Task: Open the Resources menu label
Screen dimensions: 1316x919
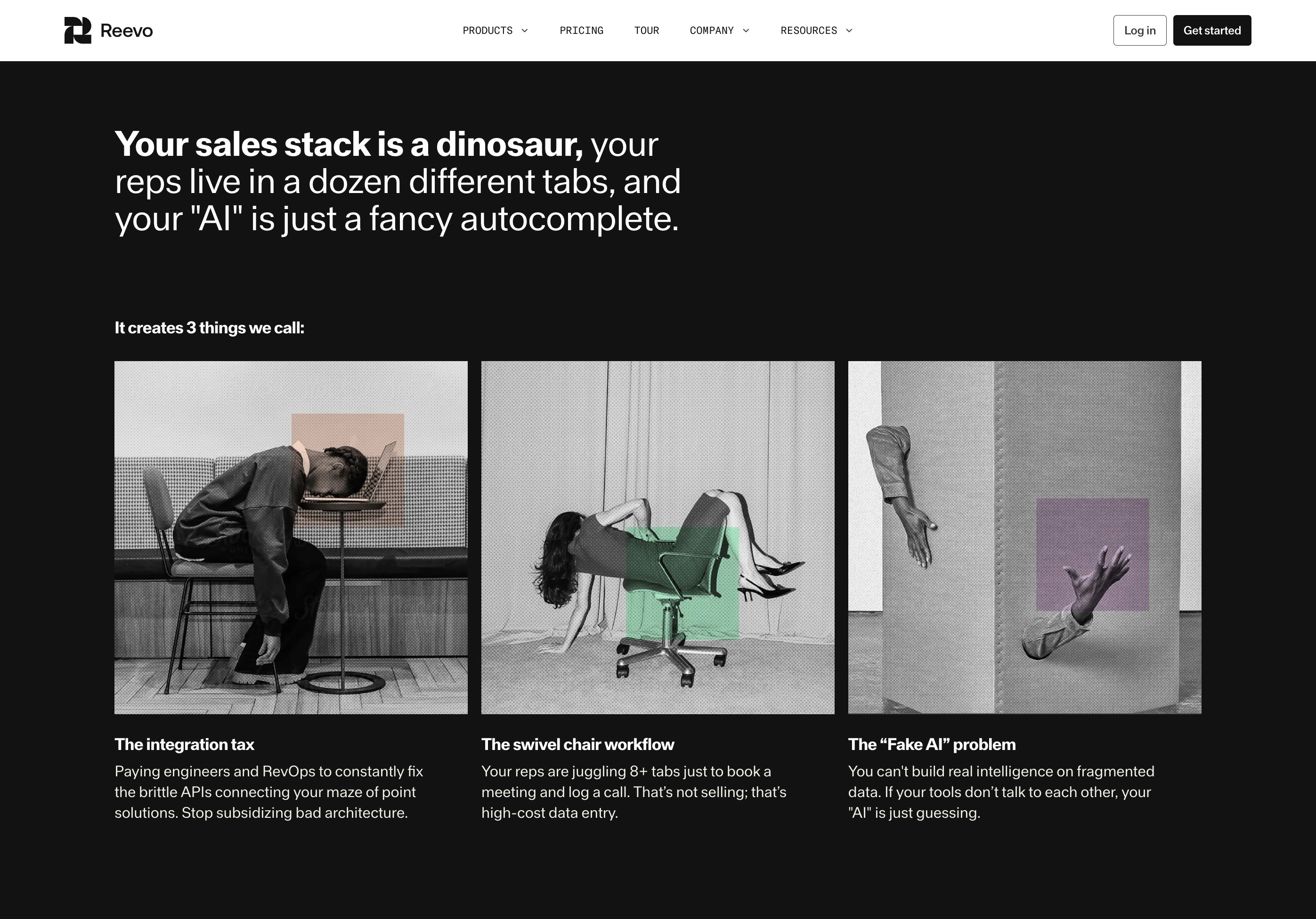Action: [808, 31]
